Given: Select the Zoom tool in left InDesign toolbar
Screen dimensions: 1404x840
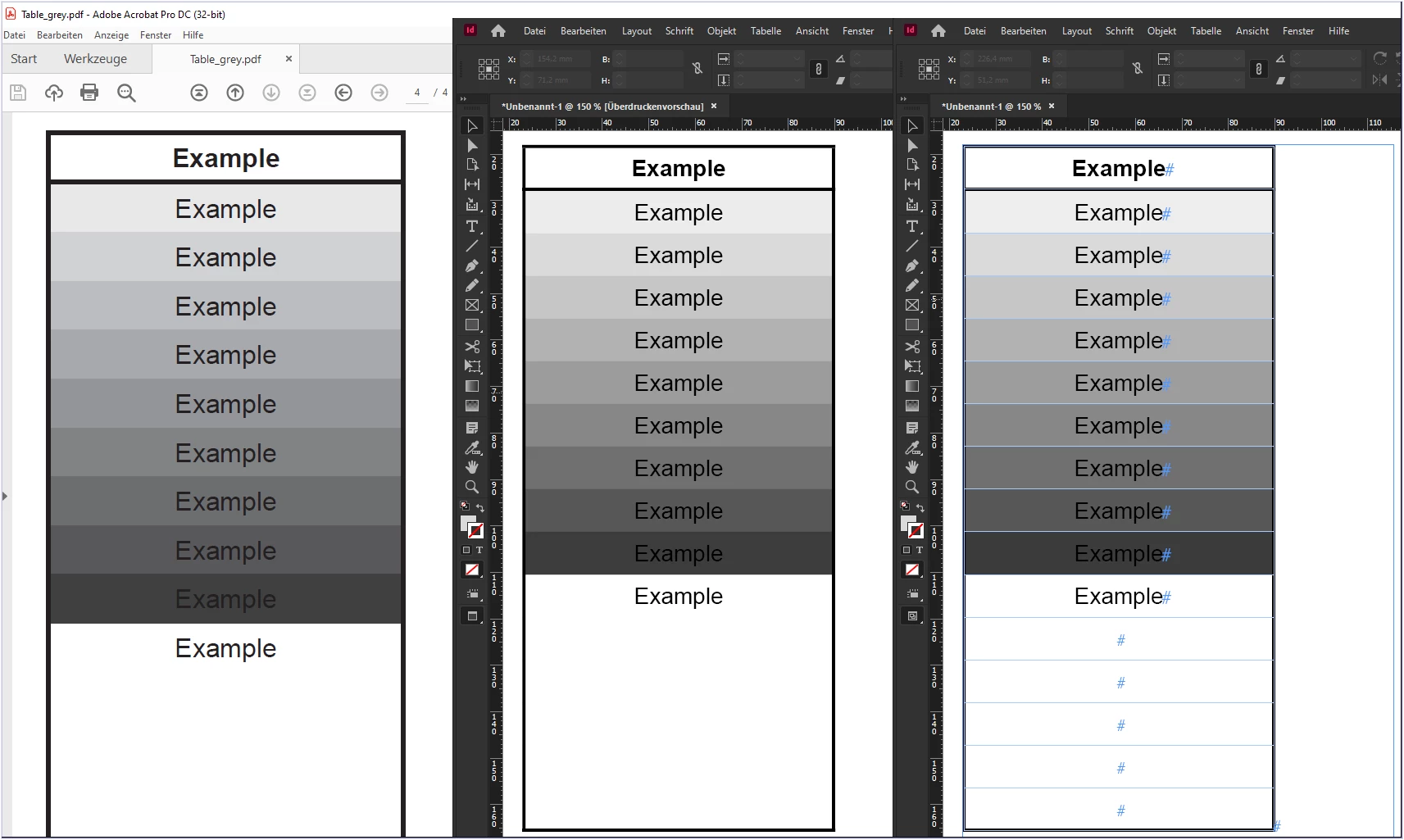Looking at the screenshot, I should point(472,487).
